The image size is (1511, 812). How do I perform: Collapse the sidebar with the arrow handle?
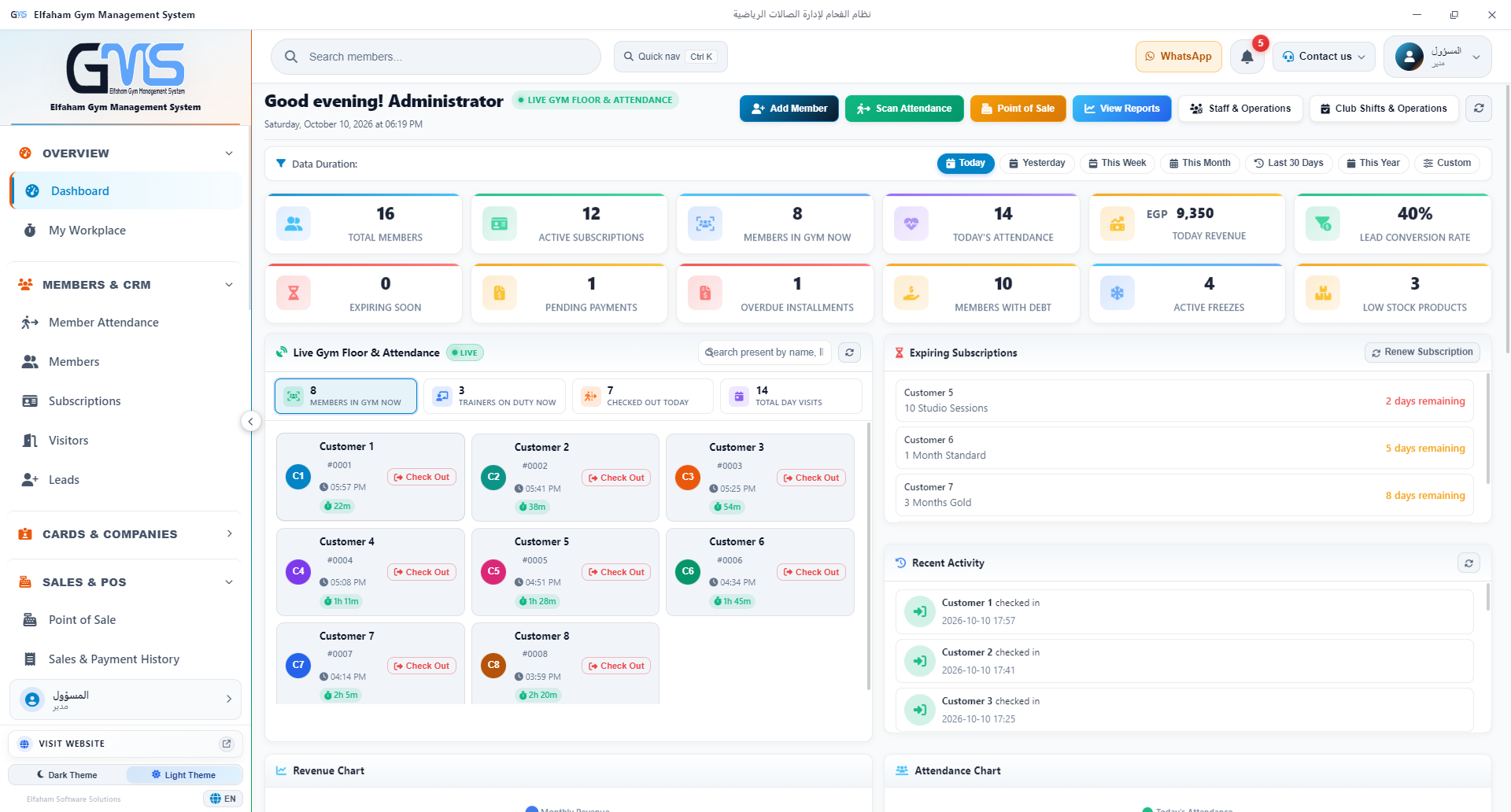pos(250,421)
